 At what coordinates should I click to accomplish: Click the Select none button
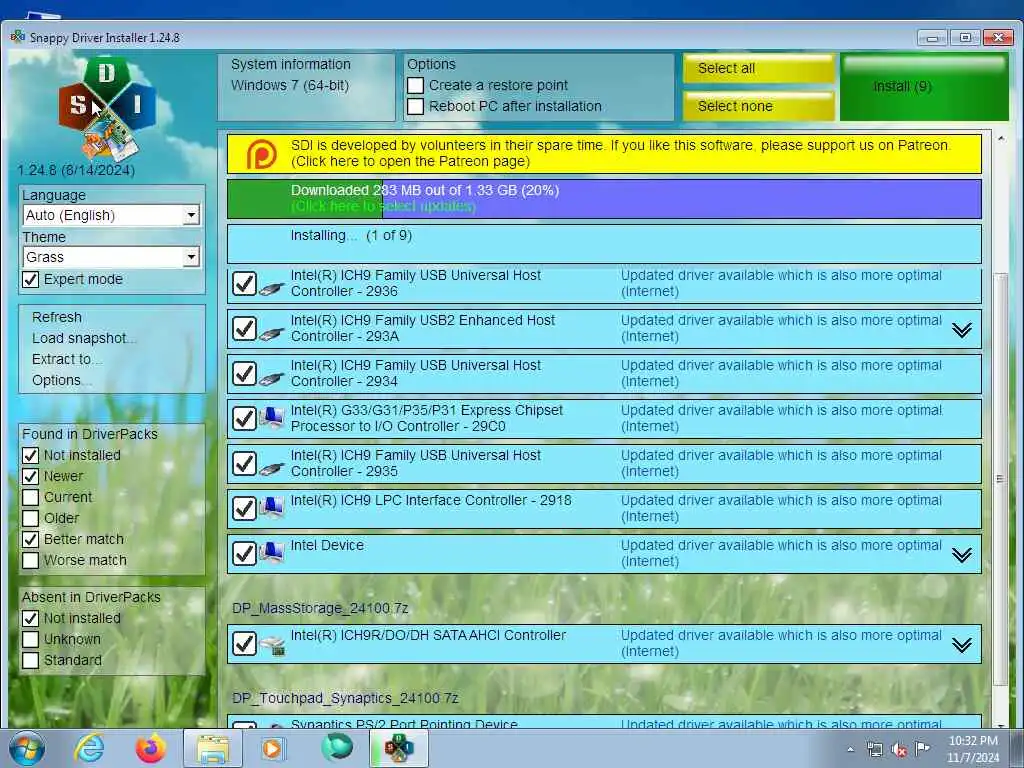click(x=758, y=106)
